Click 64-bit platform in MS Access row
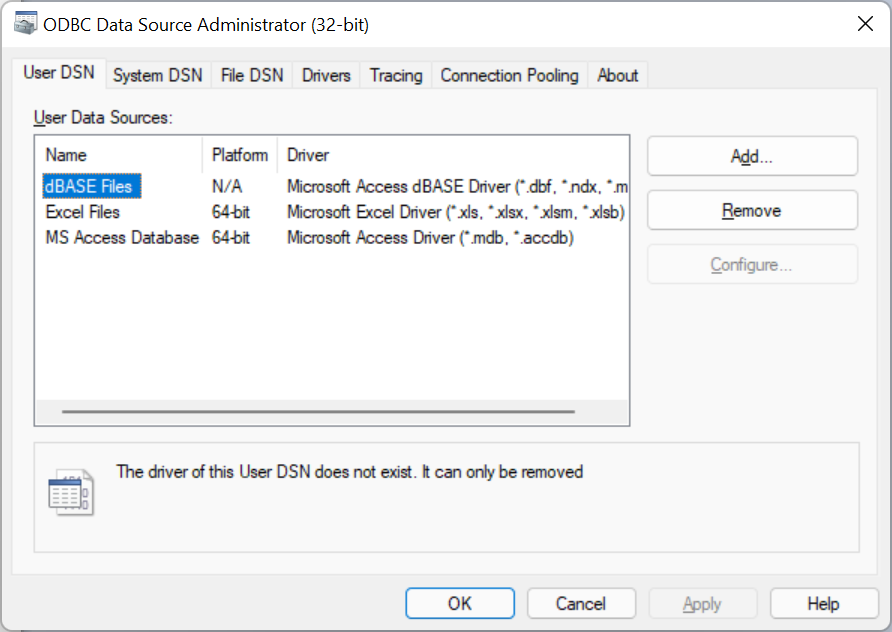Screen dimensions: 892x632 click(x=231, y=237)
